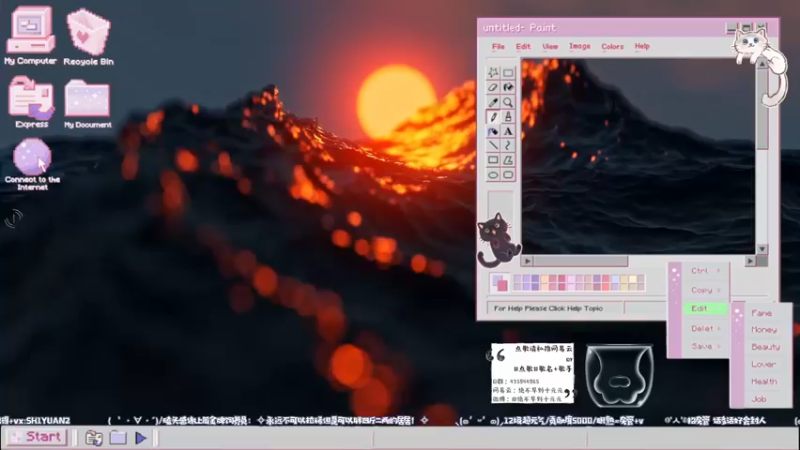Click the canvas vertical scrollbar up arrow
Viewport: 800px width, 450px height.
coord(762,65)
